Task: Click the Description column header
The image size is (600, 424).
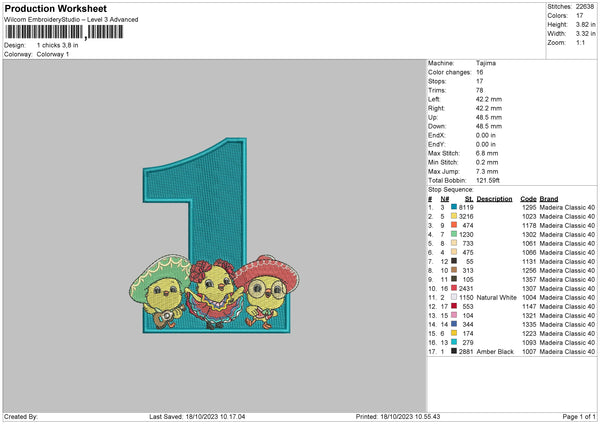Action: [494, 198]
